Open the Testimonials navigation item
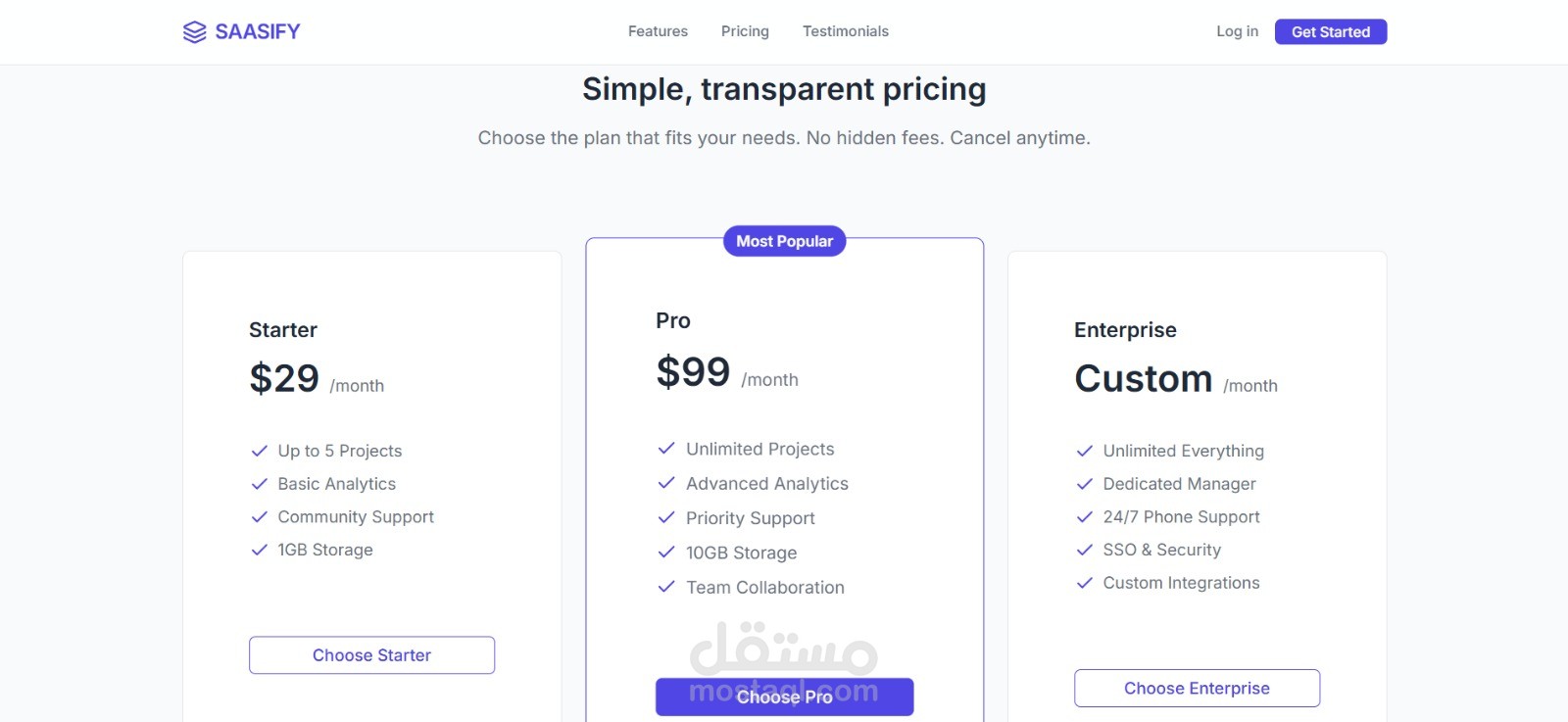The image size is (1568, 722). (845, 31)
